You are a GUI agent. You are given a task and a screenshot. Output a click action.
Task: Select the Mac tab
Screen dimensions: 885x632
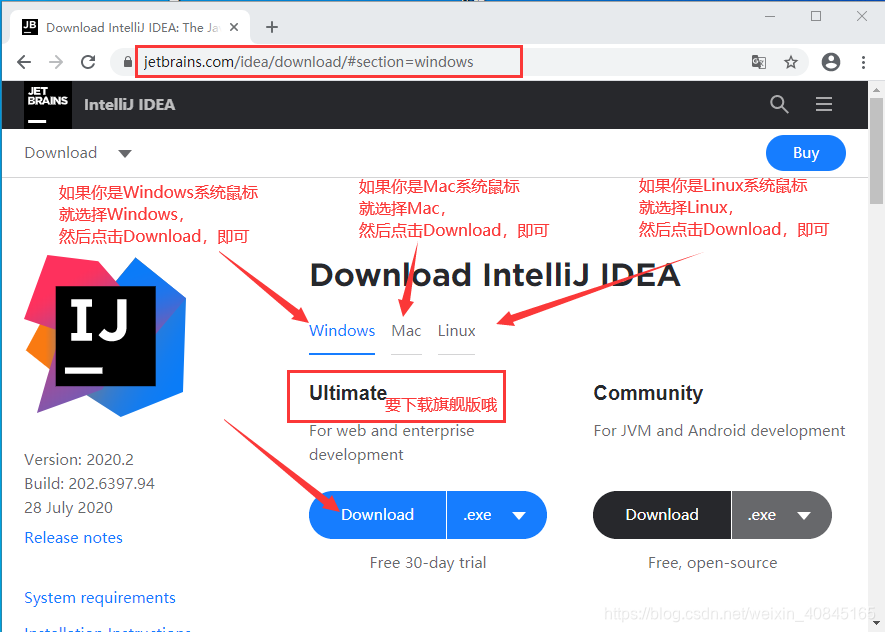[406, 331]
